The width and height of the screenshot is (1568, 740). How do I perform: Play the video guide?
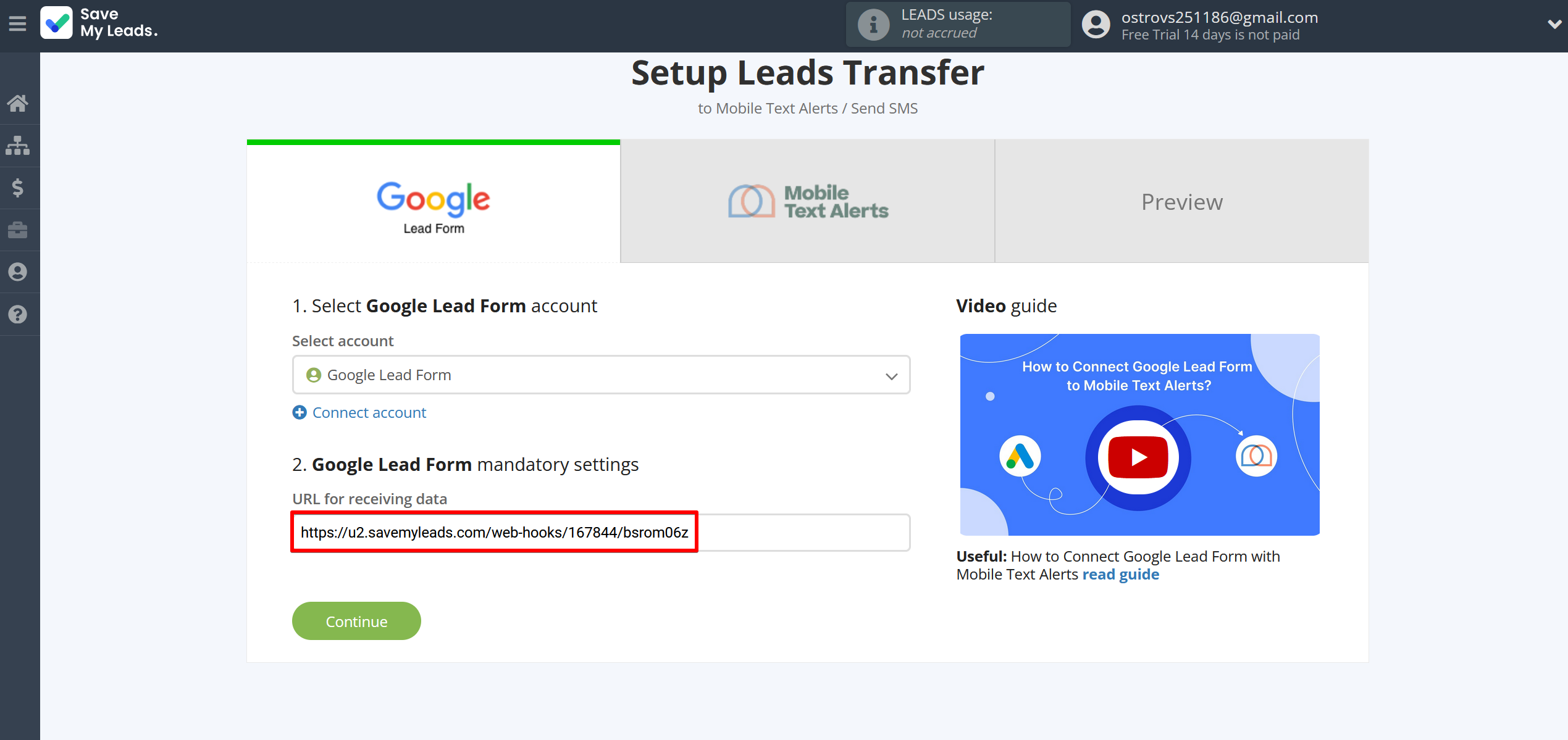pos(1138,457)
